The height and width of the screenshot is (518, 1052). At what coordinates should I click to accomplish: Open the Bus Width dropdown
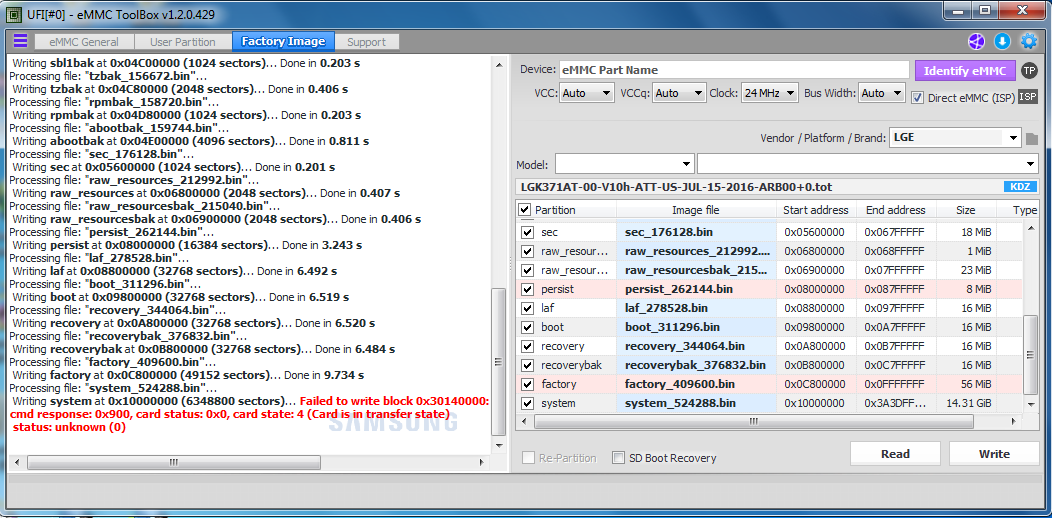click(882, 93)
